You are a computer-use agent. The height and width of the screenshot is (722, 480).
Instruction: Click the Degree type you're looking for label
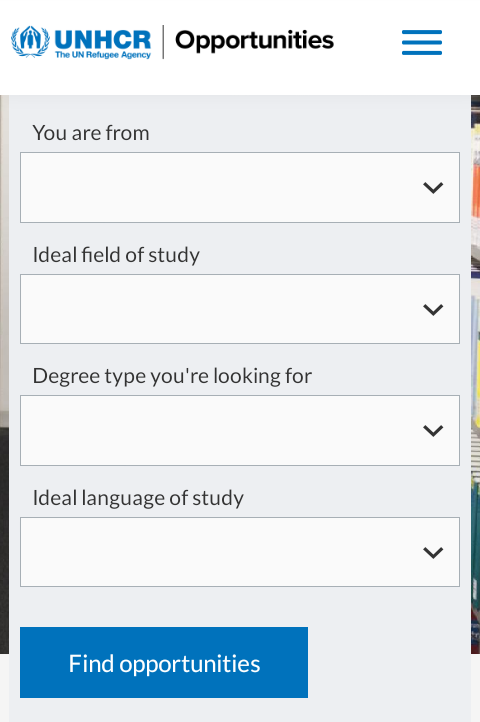tap(172, 376)
